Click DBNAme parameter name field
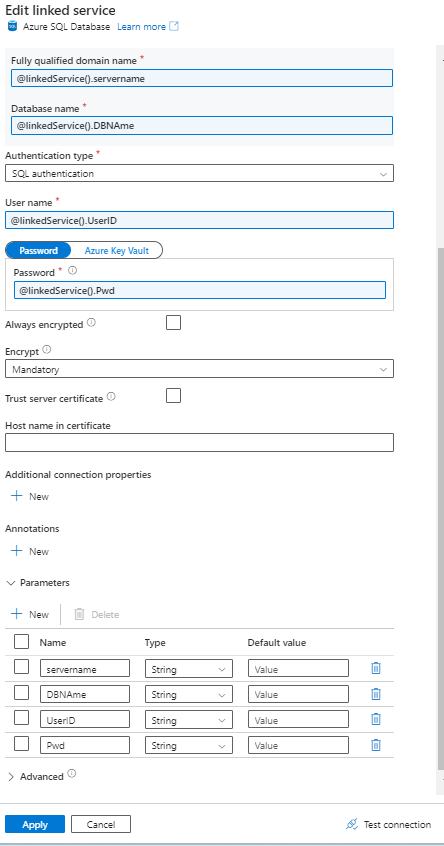Image resolution: width=444 pixels, height=846 pixels. pyautogui.click(x=85, y=694)
